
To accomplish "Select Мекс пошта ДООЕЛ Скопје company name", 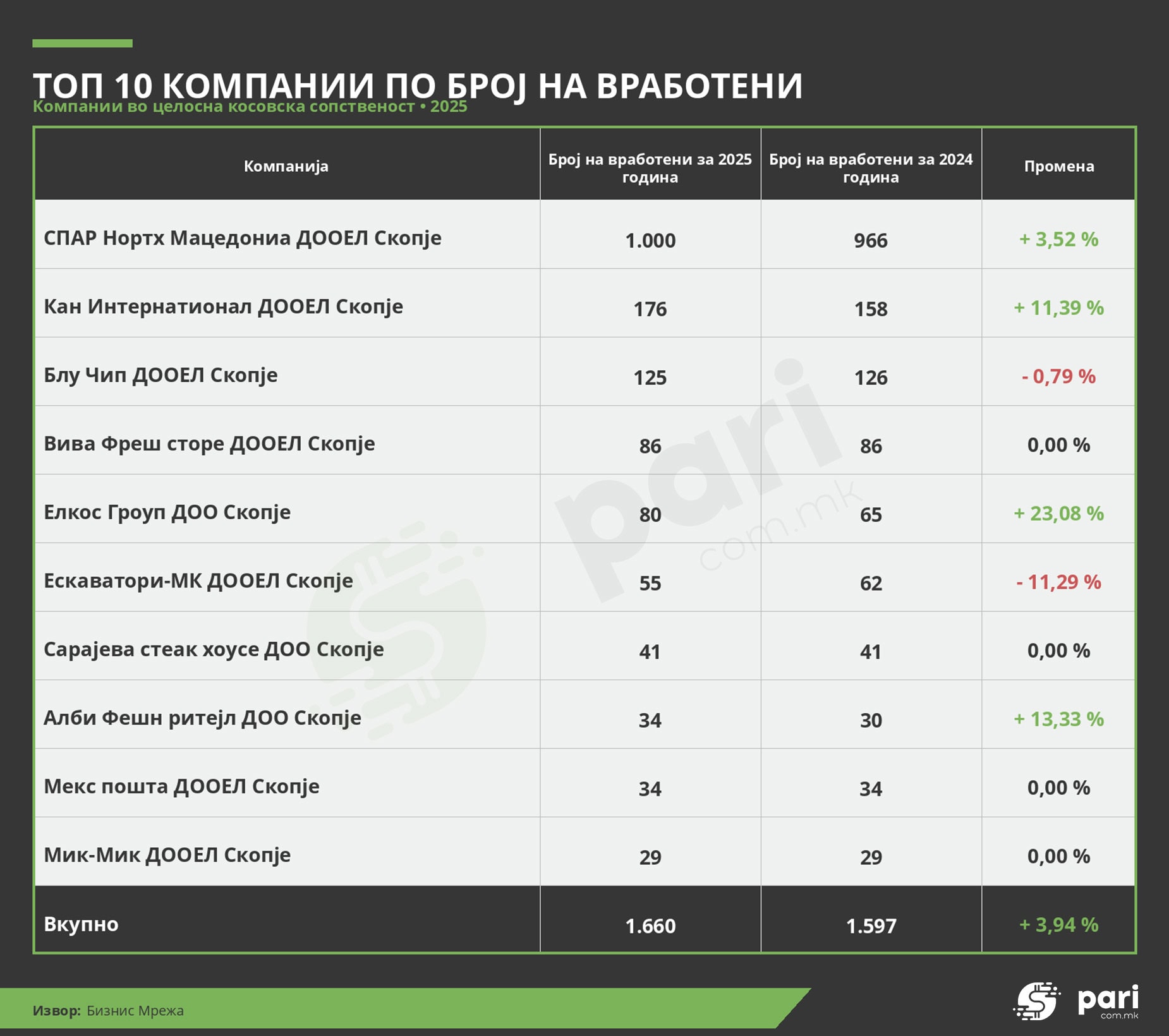I will coord(181,786).
